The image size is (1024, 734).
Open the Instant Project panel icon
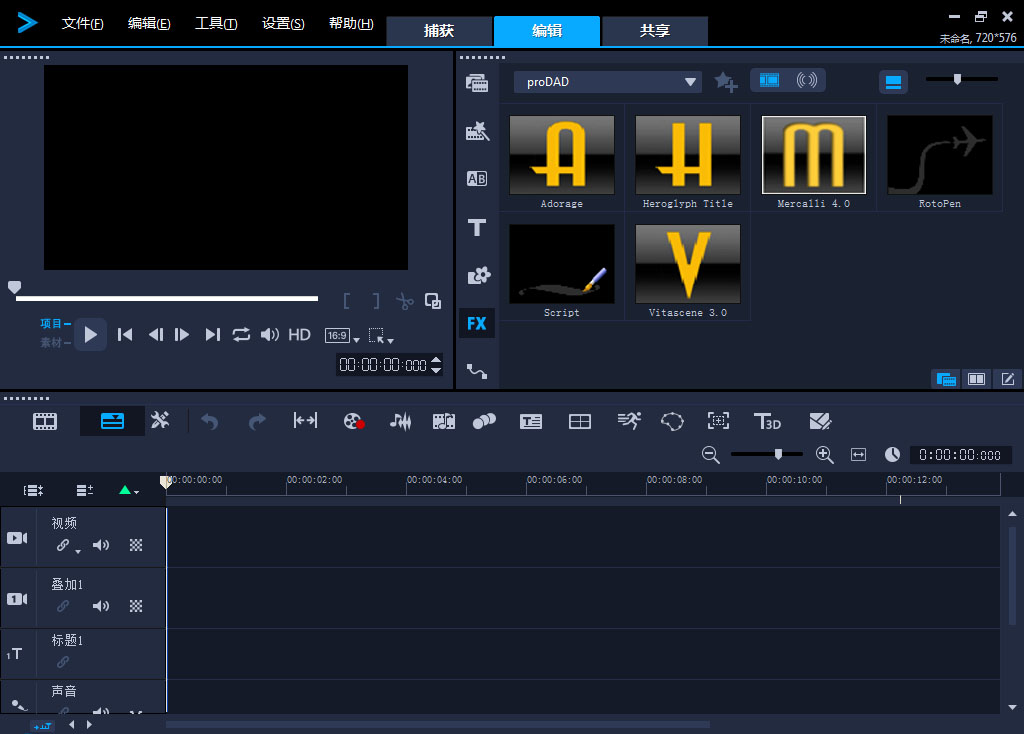477,131
